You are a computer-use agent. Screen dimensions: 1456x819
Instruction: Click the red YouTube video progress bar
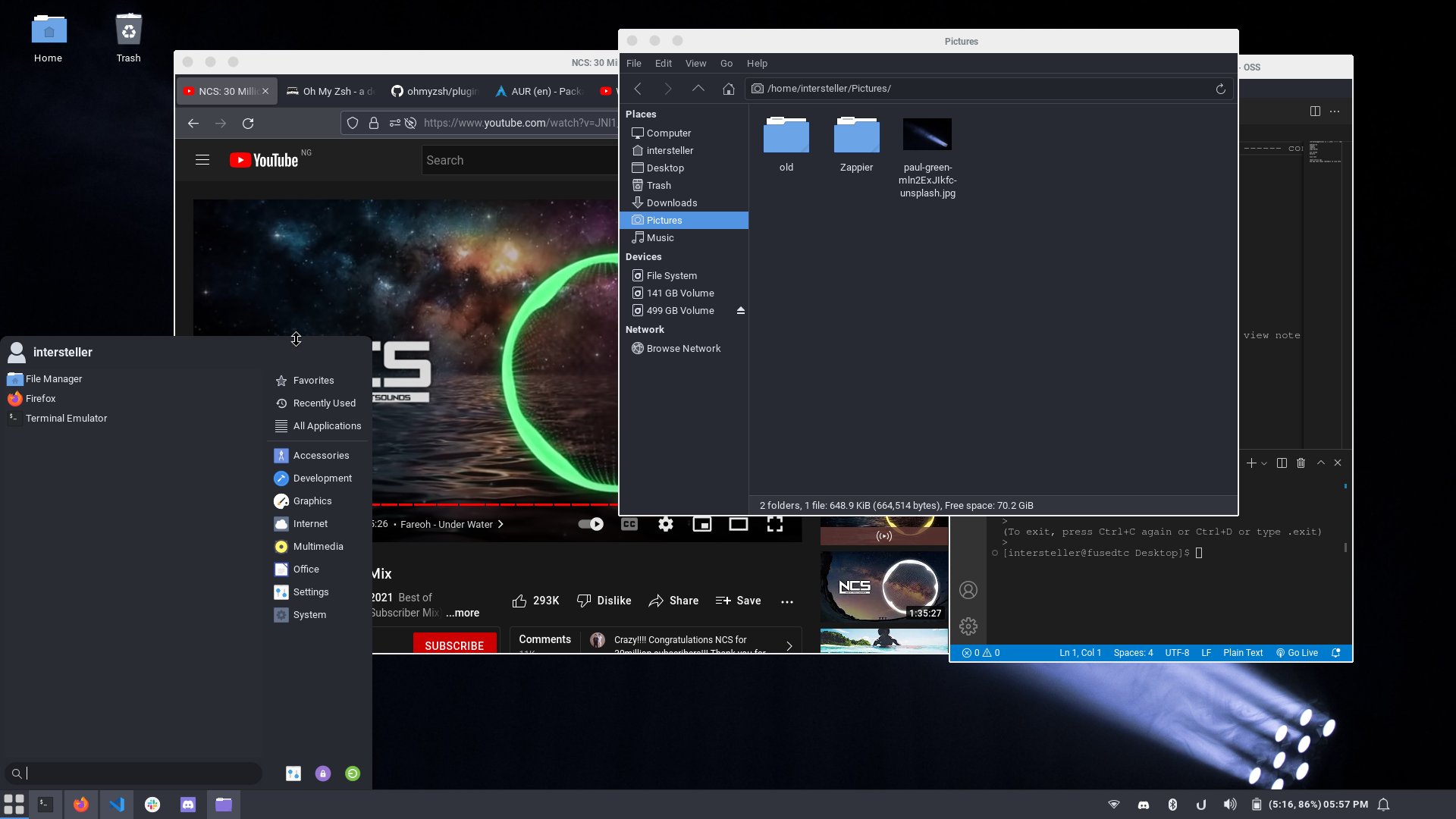[494, 504]
